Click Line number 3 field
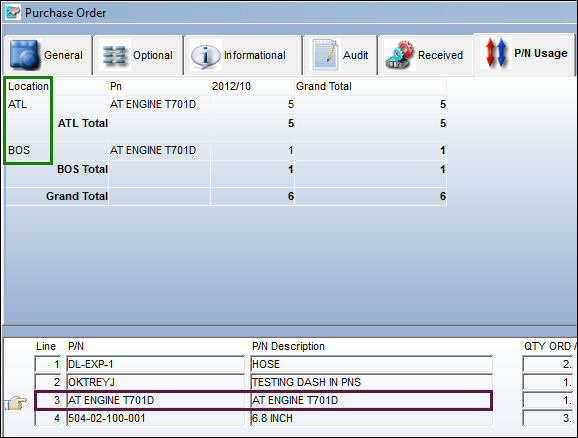 (47, 400)
